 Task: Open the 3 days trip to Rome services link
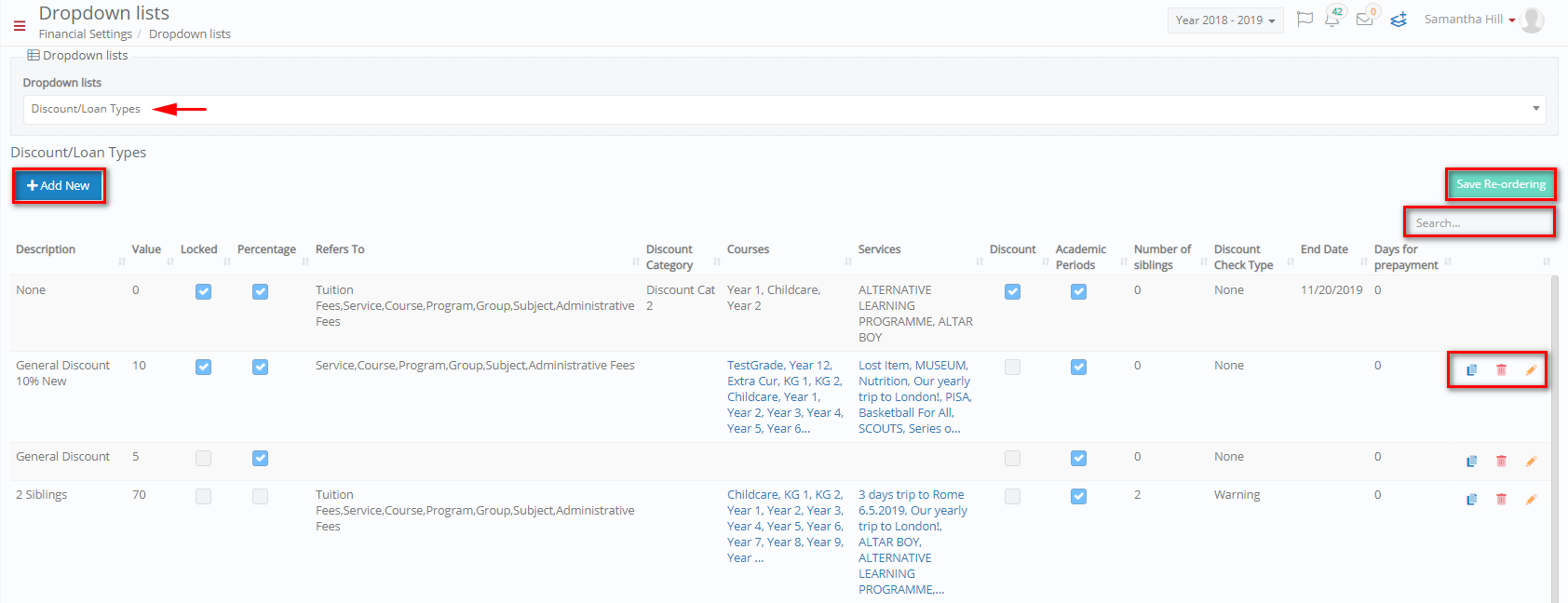click(914, 543)
